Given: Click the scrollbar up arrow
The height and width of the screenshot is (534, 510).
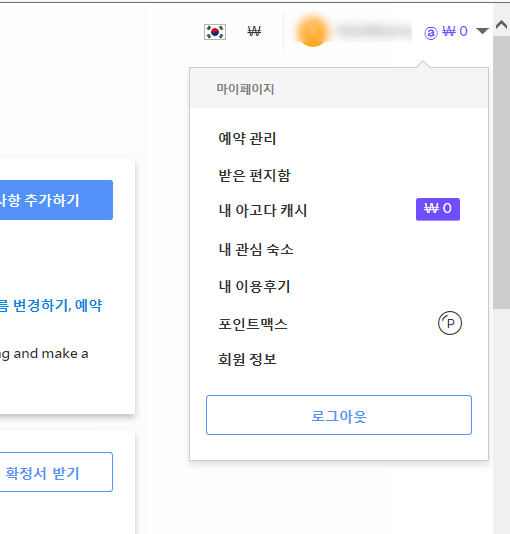Looking at the screenshot, I should [x=501, y=25].
